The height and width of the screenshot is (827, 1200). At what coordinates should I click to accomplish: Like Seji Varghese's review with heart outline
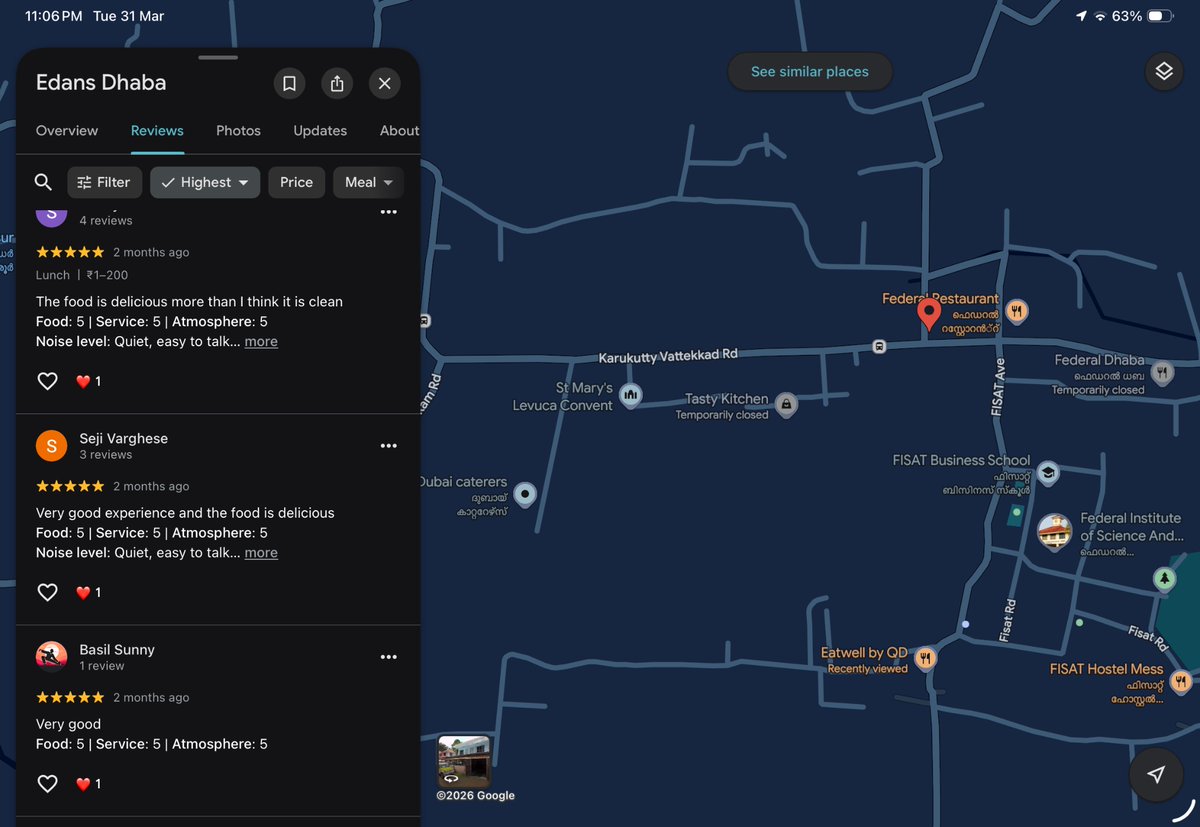pyautogui.click(x=47, y=592)
